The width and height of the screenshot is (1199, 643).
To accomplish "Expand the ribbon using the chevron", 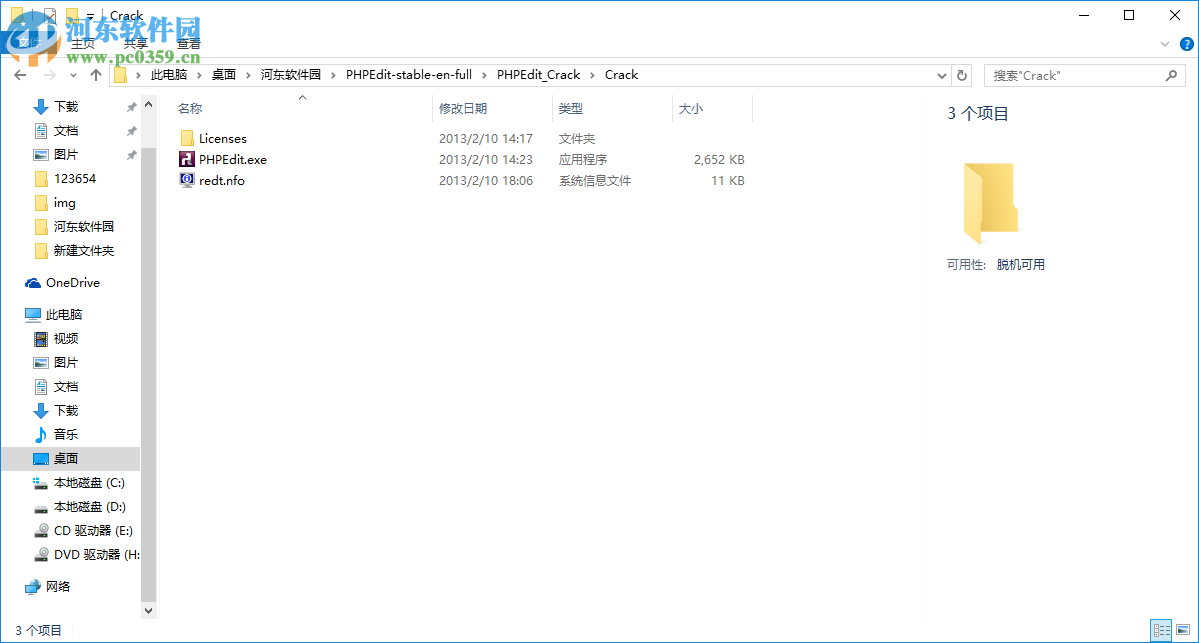I will click(1164, 44).
